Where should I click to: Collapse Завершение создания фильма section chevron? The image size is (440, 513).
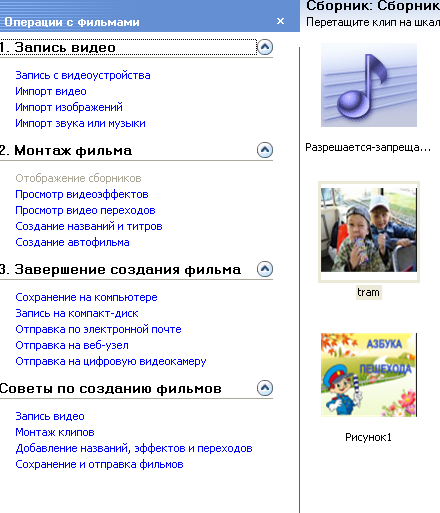[x=265, y=269]
